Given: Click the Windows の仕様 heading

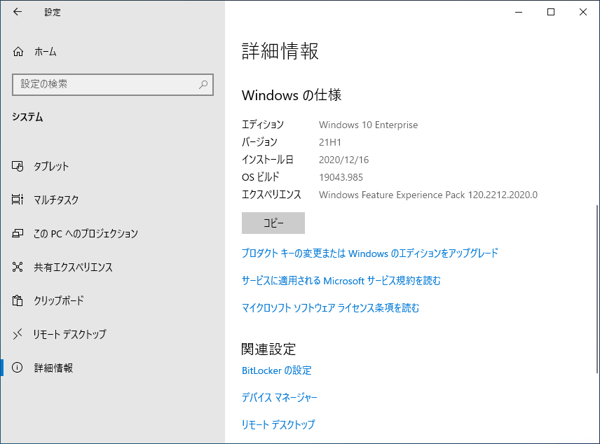Looking at the screenshot, I should point(291,95).
